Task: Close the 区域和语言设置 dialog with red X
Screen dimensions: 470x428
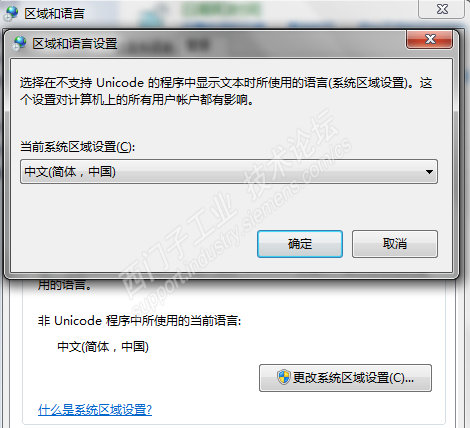Action: tap(429, 40)
